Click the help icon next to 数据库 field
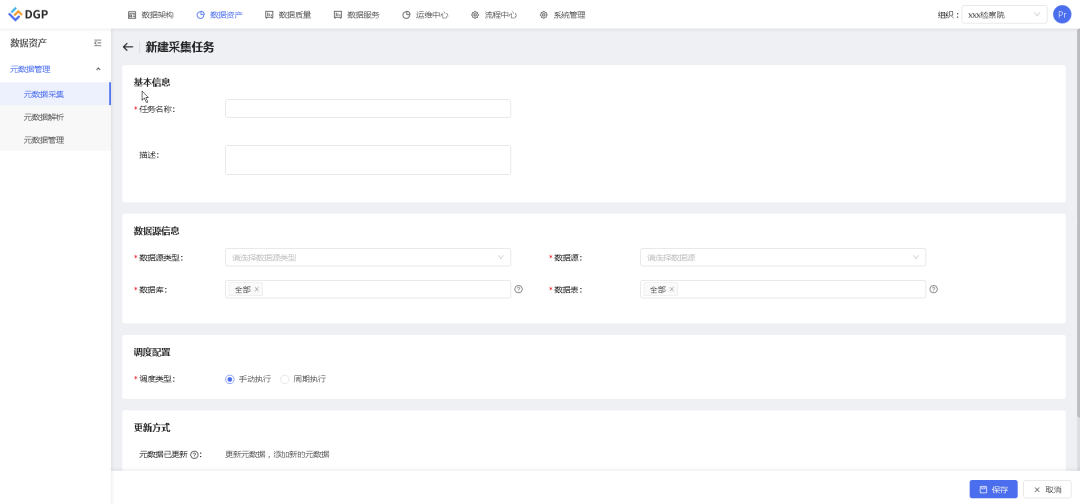This screenshot has height=504, width=1080. click(518, 289)
